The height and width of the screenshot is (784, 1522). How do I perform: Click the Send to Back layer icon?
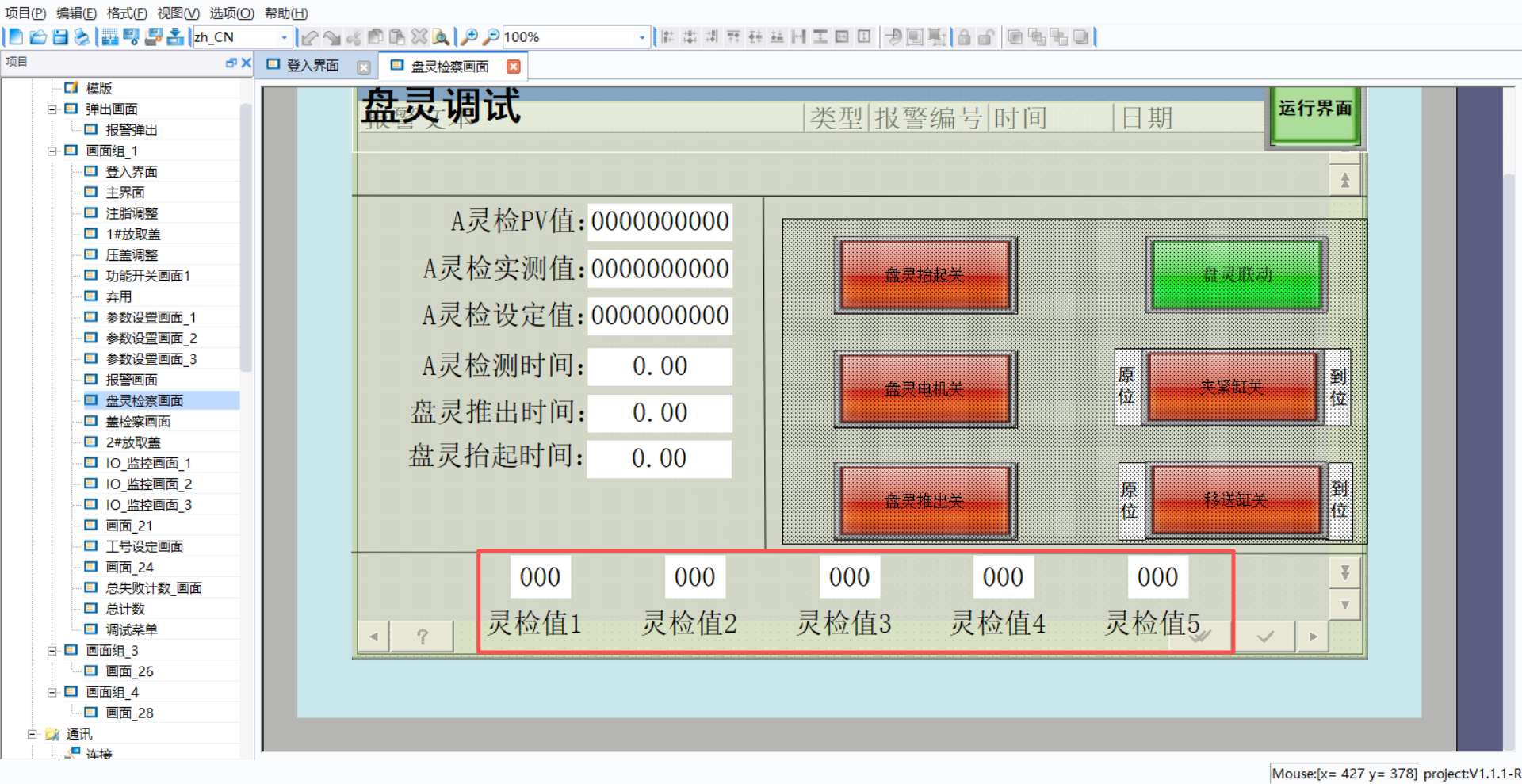(x=1080, y=36)
